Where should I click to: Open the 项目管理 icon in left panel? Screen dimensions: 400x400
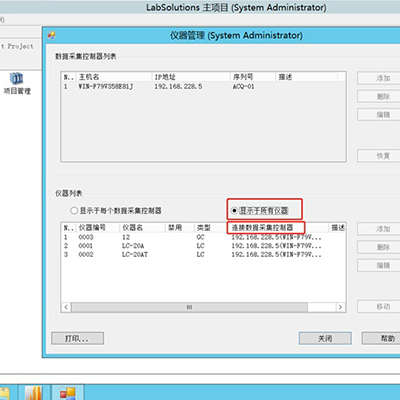[17, 83]
